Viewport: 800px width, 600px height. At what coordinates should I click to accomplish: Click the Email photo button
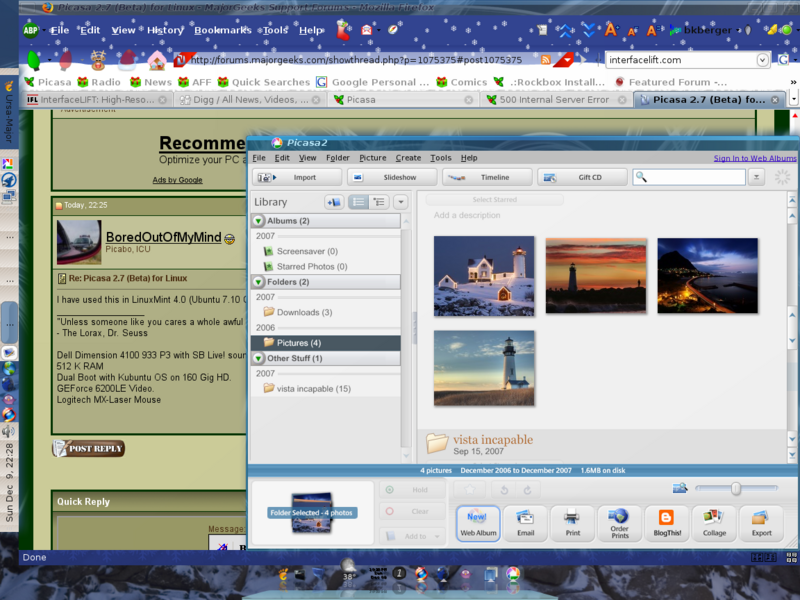[525, 522]
